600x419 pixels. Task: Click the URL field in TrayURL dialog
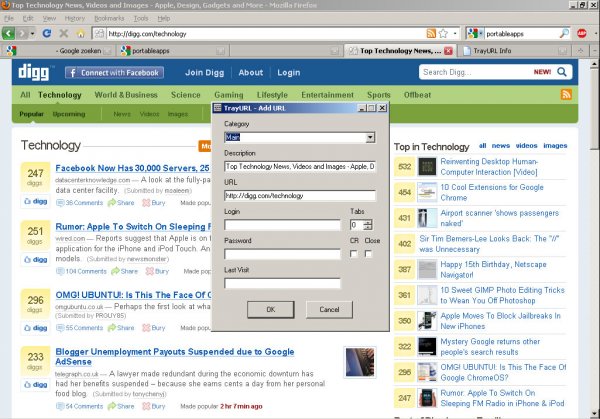[300, 196]
